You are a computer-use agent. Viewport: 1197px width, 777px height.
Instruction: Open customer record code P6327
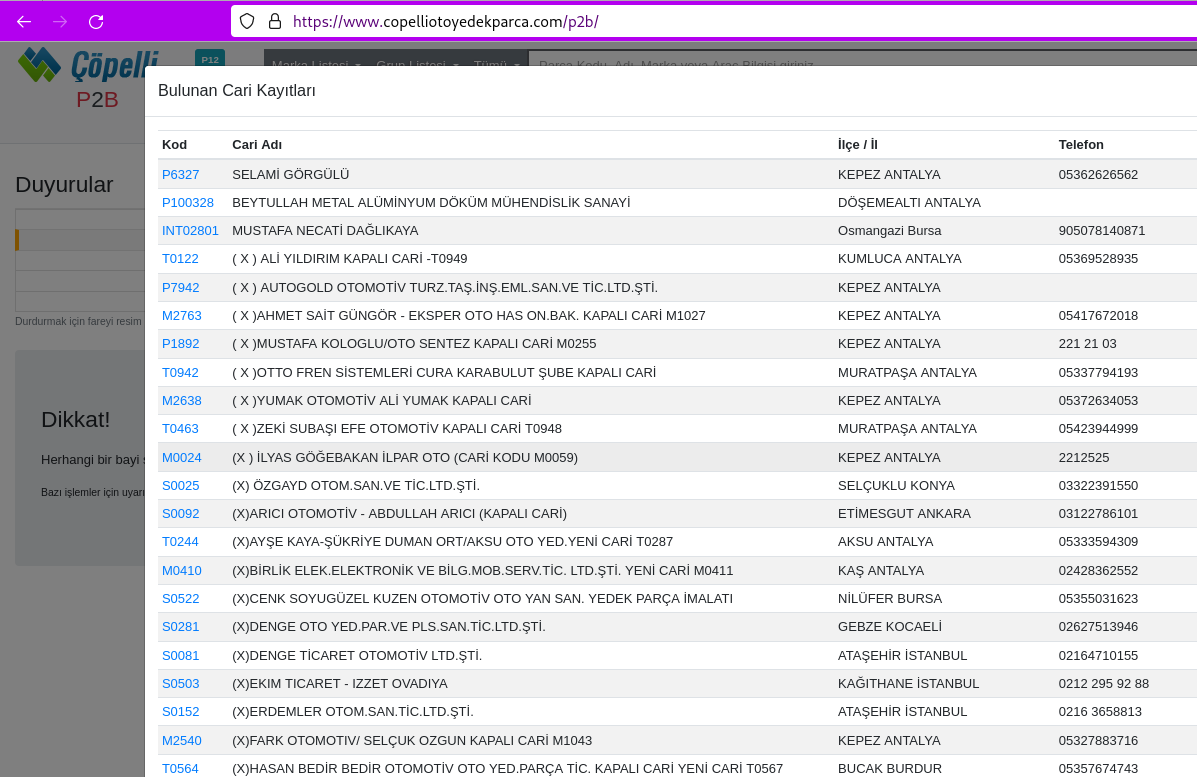(x=181, y=174)
